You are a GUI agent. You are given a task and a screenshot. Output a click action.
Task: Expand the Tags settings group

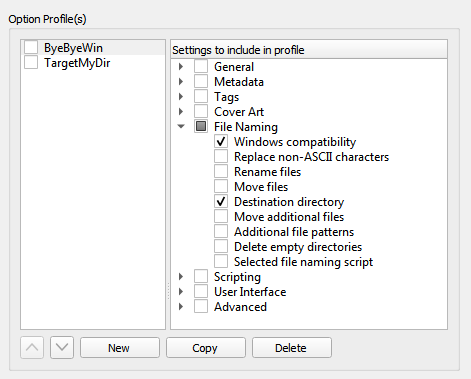coord(181,97)
